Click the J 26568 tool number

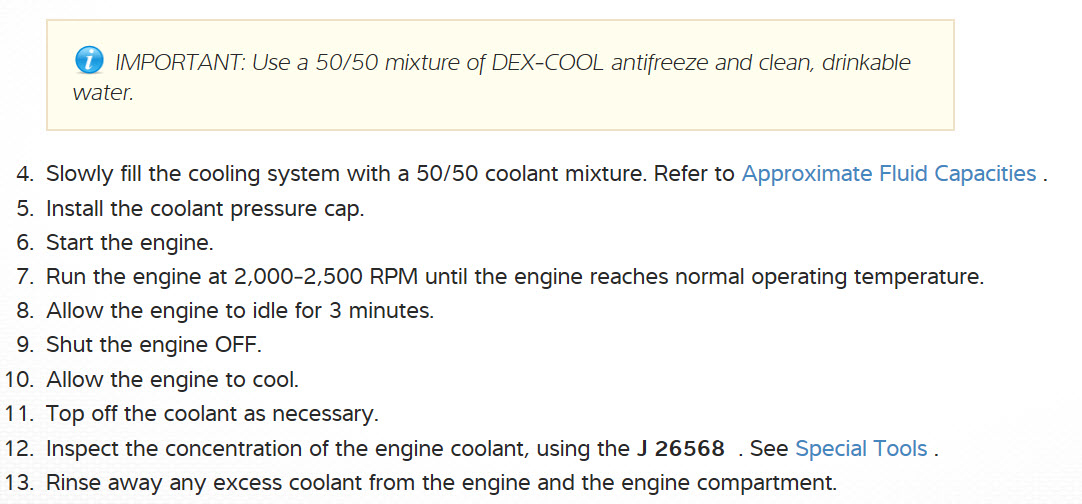[x=681, y=449]
